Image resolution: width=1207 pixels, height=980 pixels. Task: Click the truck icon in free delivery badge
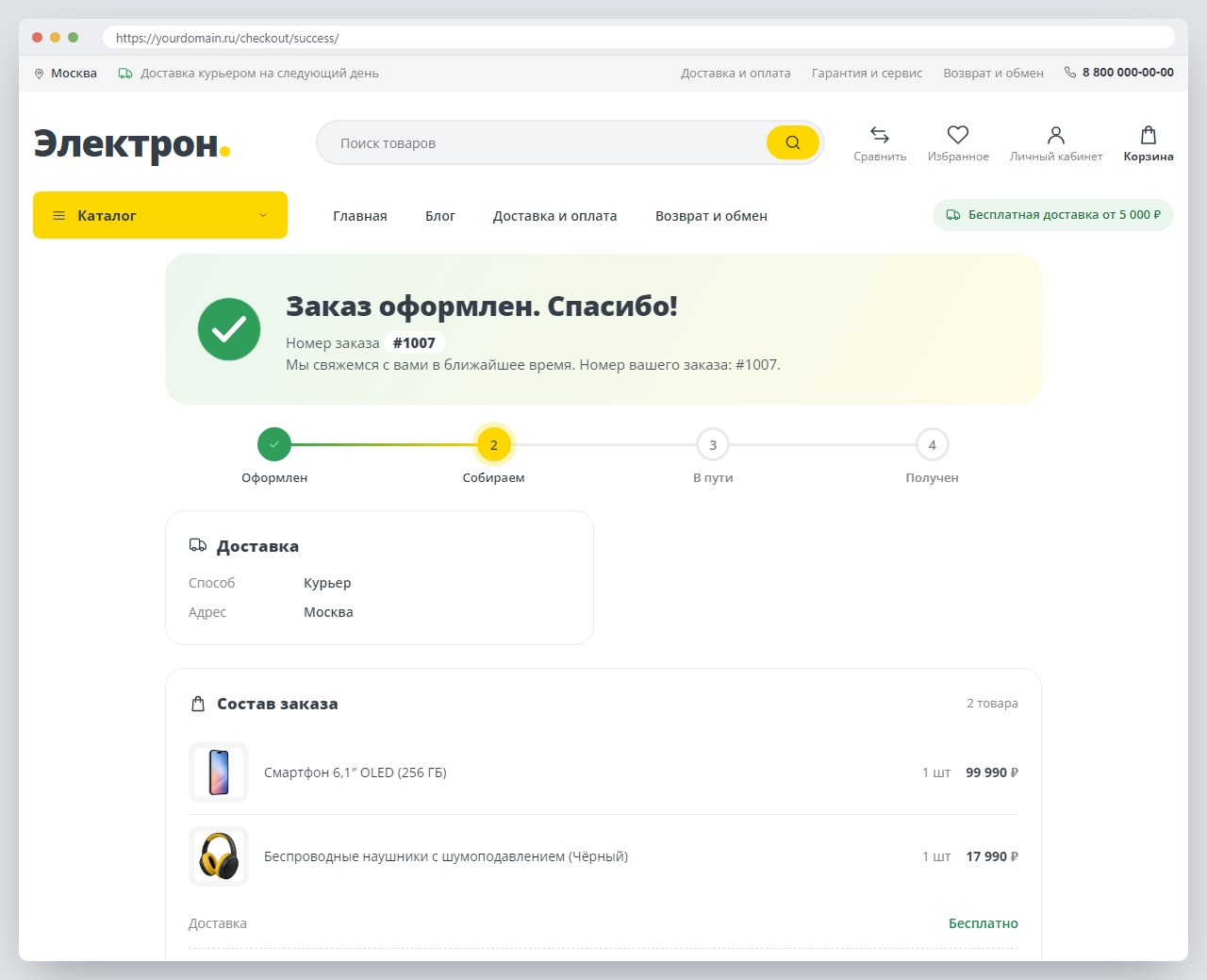pos(953,215)
